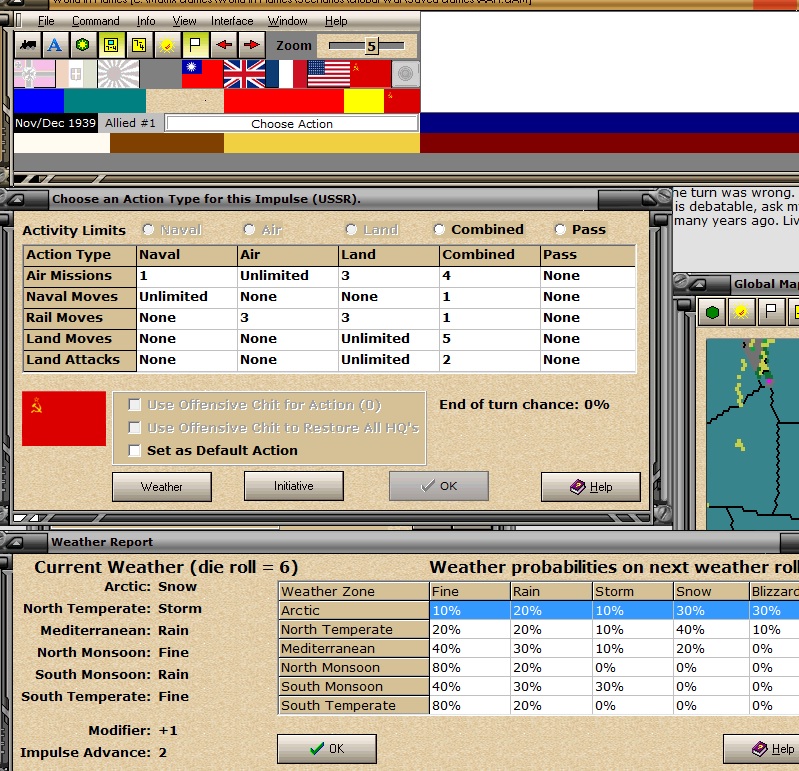Click the Global Map minimap view
799x771 pixels.
click(x=752, y=434)
